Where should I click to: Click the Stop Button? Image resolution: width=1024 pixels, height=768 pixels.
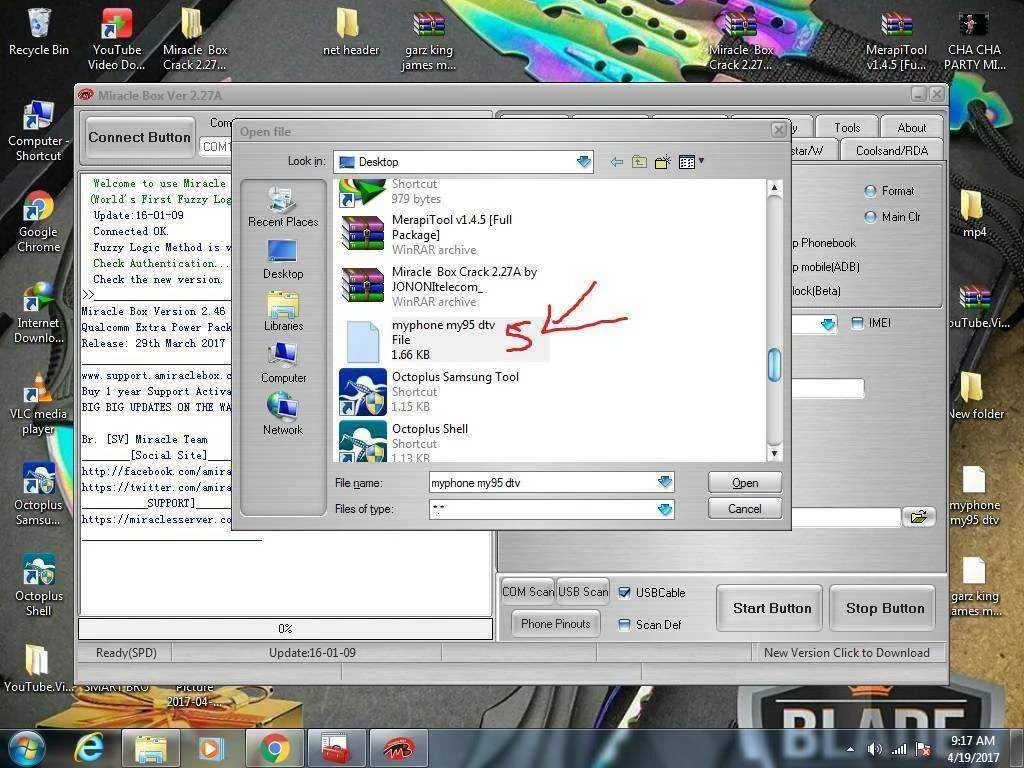[x=885, y=608]
